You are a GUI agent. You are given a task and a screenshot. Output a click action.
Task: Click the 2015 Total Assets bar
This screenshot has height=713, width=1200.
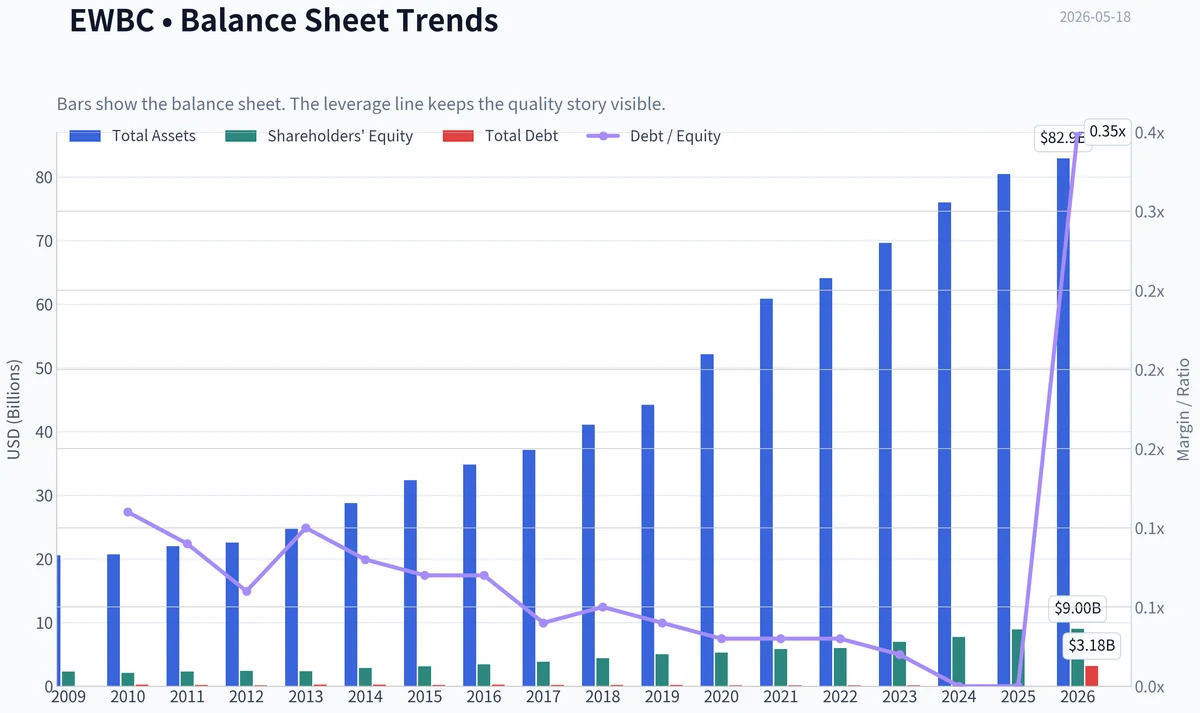coord(410,583)
